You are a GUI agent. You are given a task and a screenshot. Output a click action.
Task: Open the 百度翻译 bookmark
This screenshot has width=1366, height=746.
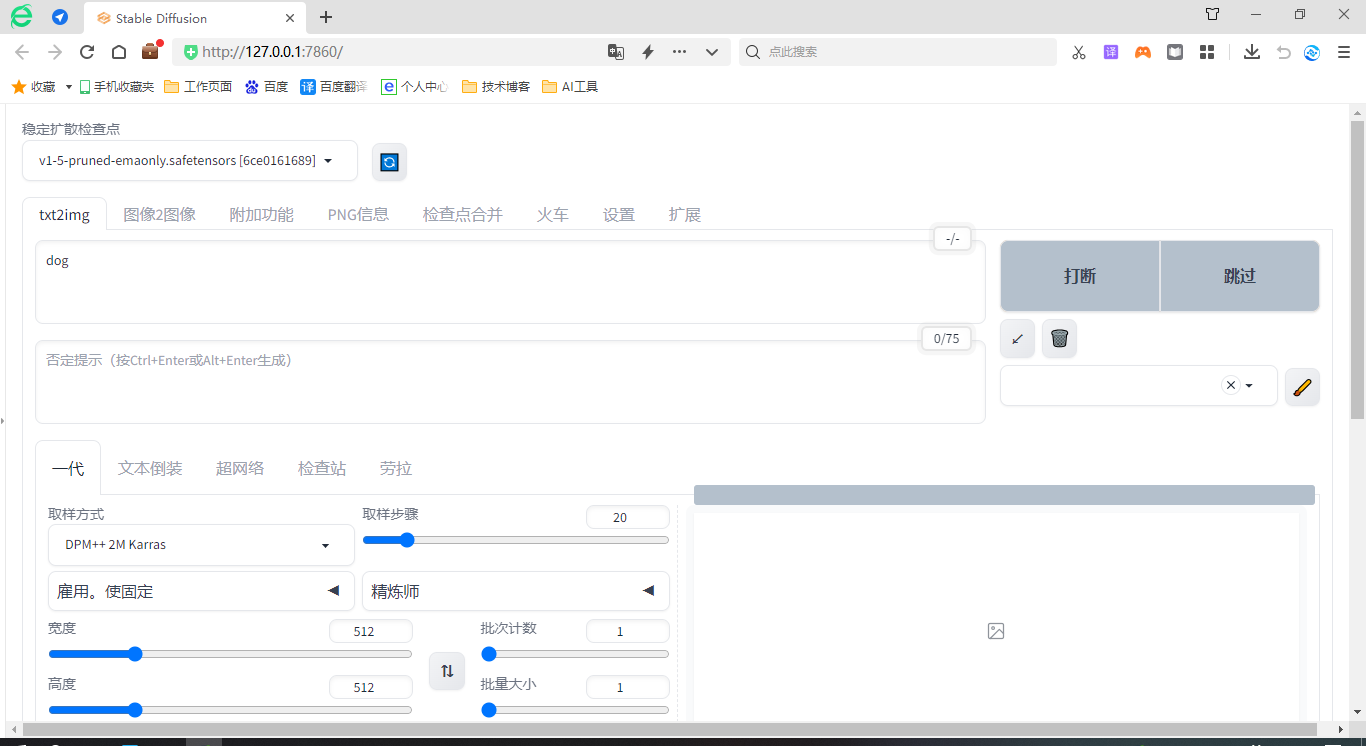pos(334,87)
